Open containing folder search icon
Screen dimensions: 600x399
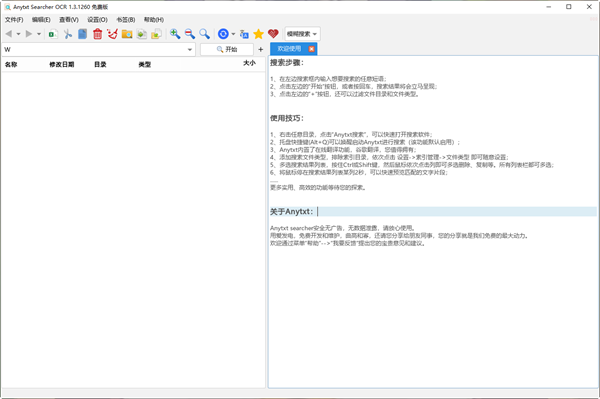click(127, 34)
